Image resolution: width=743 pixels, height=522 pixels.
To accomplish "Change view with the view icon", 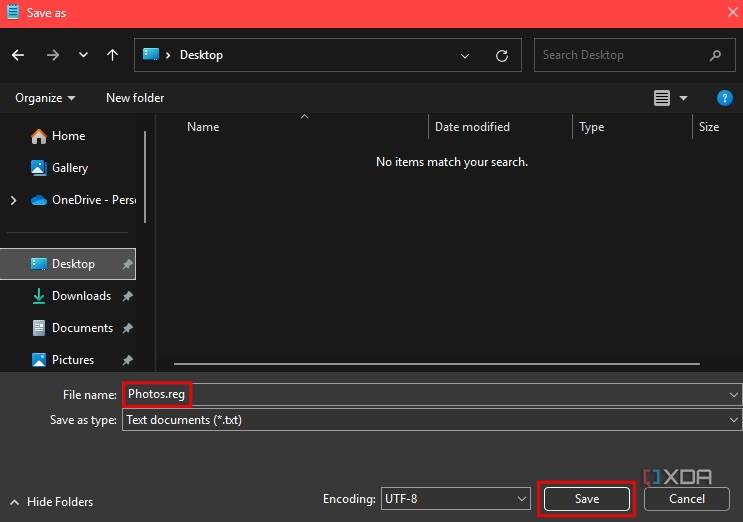I will pyautogui.click(x=661, y=98).
